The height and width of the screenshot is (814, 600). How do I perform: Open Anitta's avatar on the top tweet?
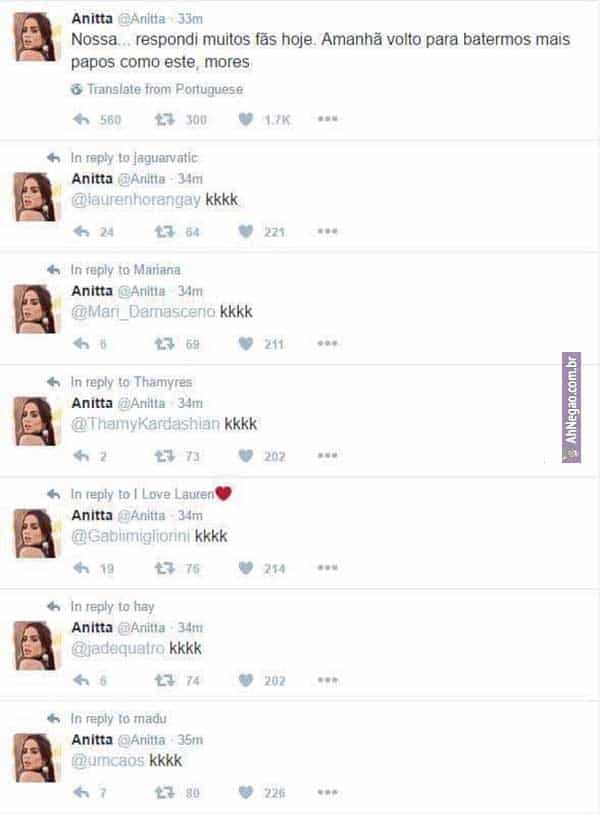pos(35,37)
